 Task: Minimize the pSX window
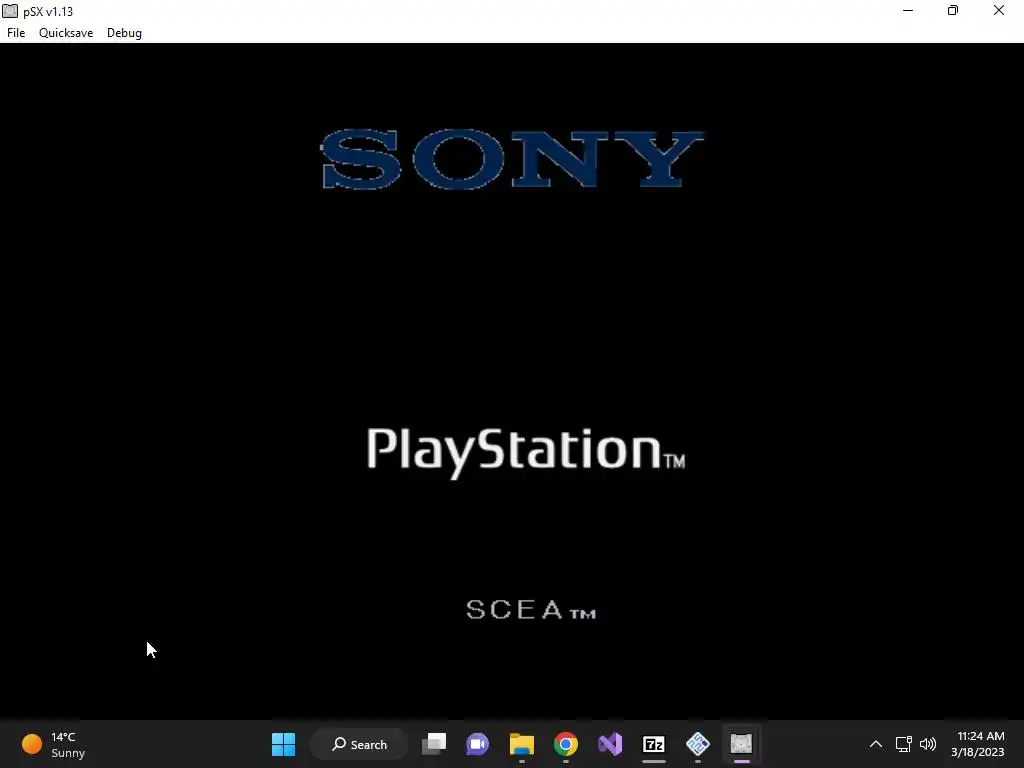click(x=908, y=10)
